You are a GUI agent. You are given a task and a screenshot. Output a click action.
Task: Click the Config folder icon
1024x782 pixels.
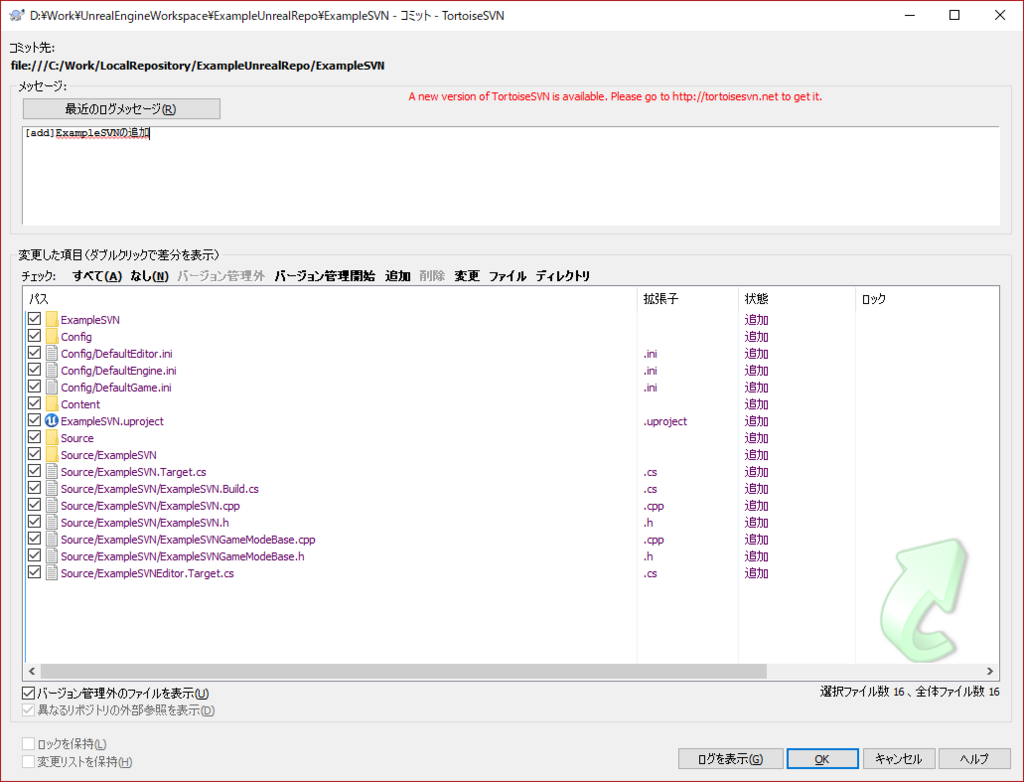tap(52, 336)
